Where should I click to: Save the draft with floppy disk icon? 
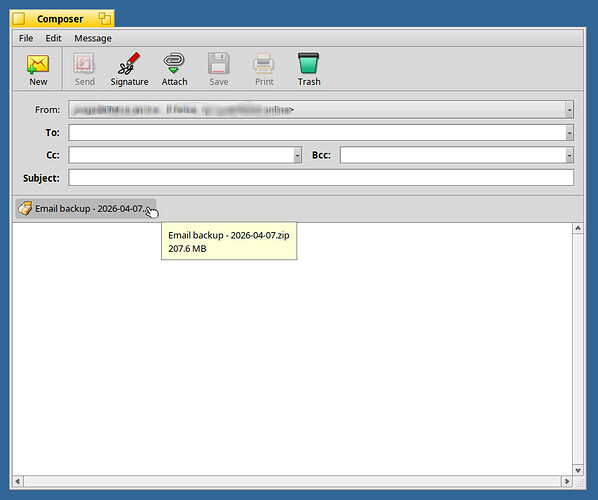(219, 69)
